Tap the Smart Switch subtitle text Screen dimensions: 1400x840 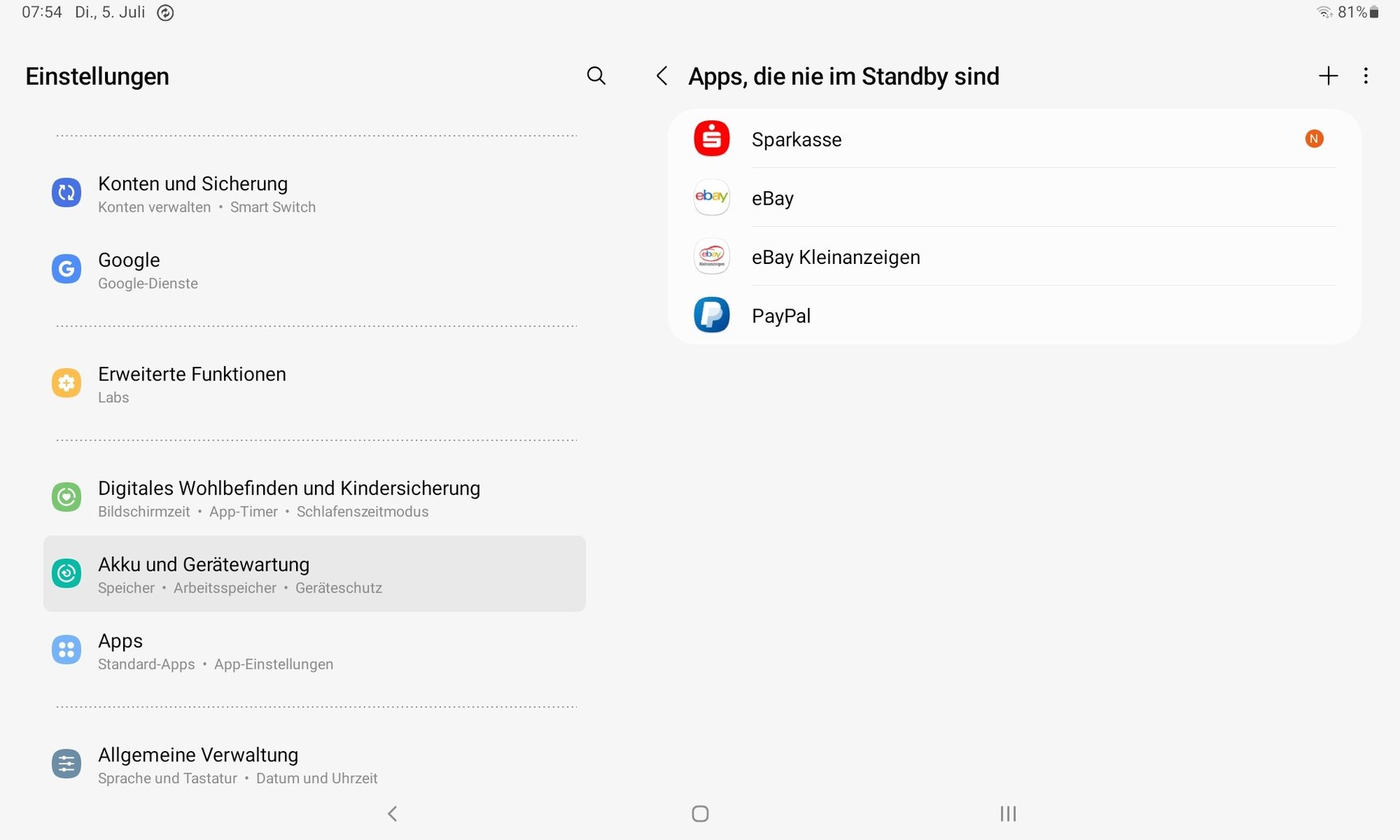coord(273,207)
